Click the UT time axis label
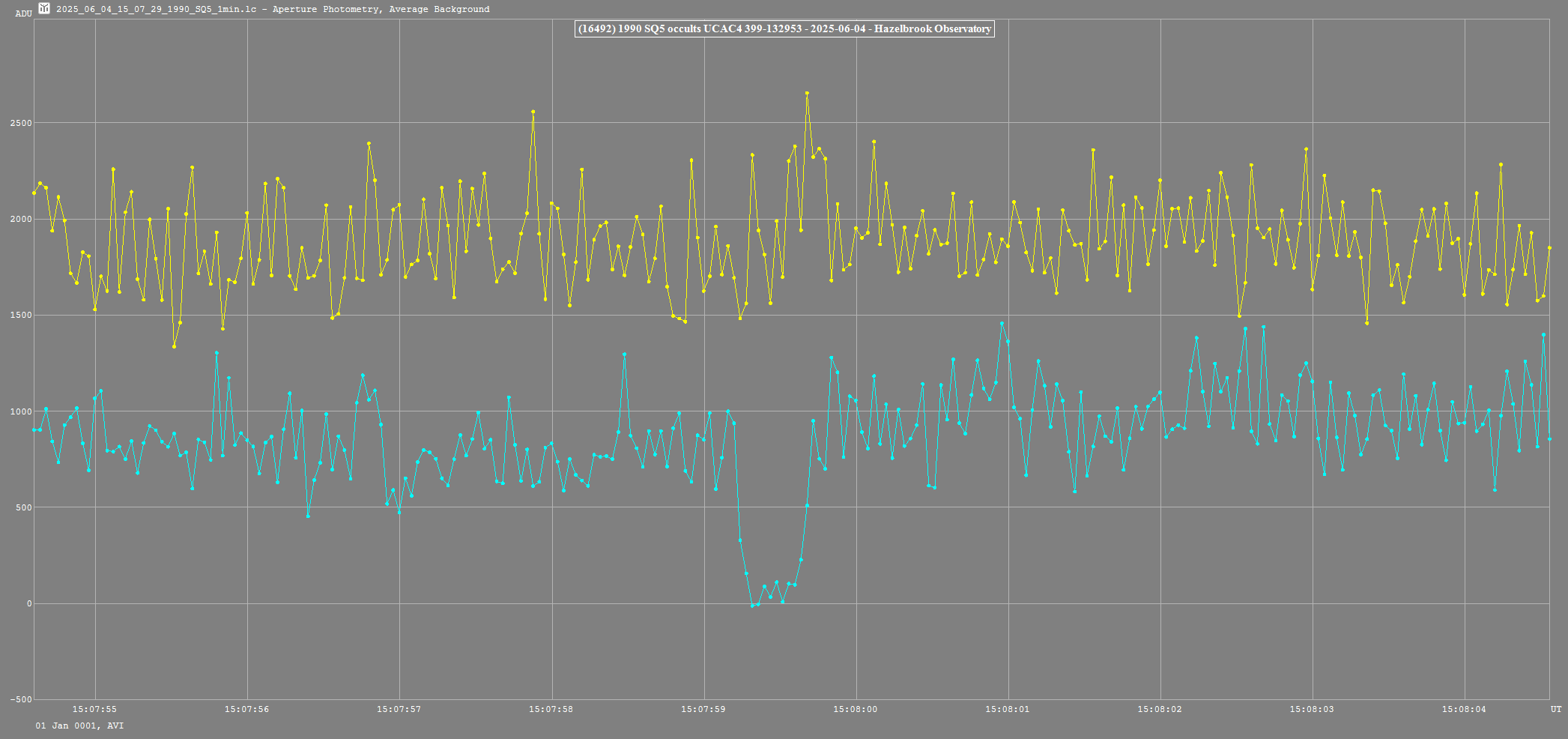 (1556, 709)
